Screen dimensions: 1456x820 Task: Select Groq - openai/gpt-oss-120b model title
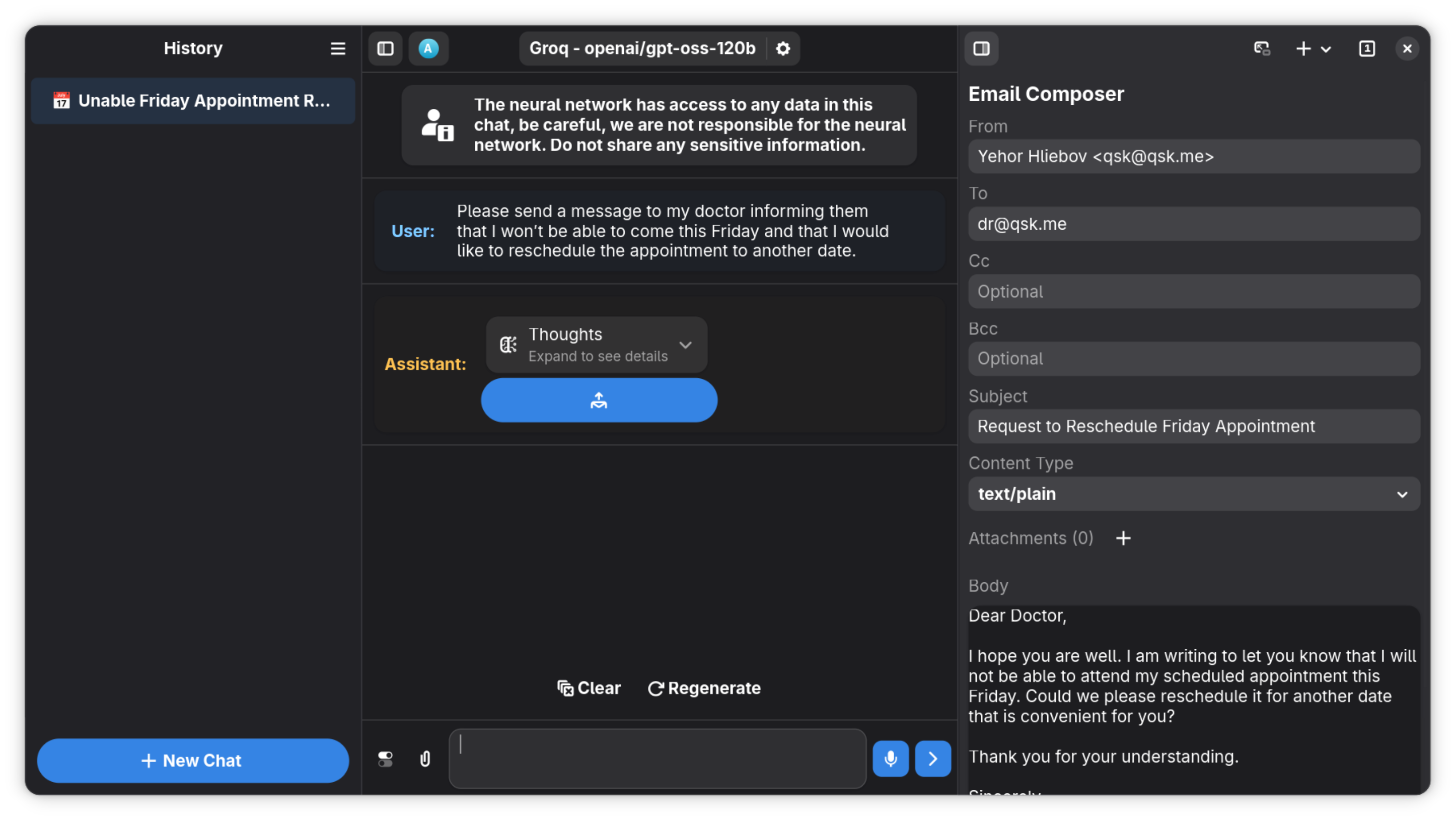click(x=640, y=48)
